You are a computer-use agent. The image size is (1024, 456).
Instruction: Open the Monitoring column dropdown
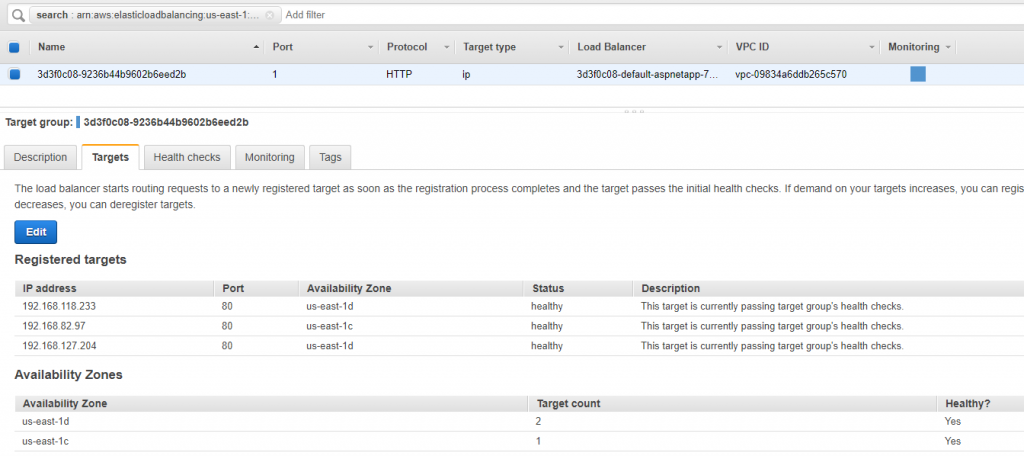pyautogui.click(x=948, y=47)
